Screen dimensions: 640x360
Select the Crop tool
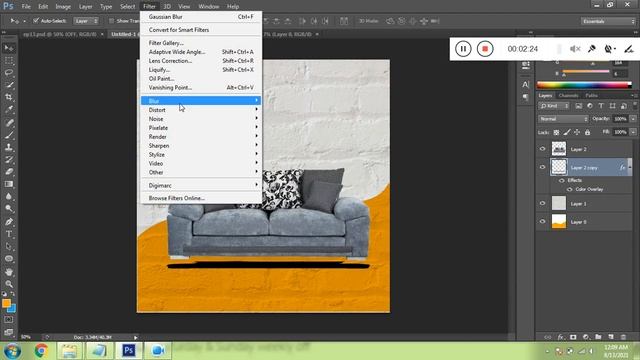[9, 98]
